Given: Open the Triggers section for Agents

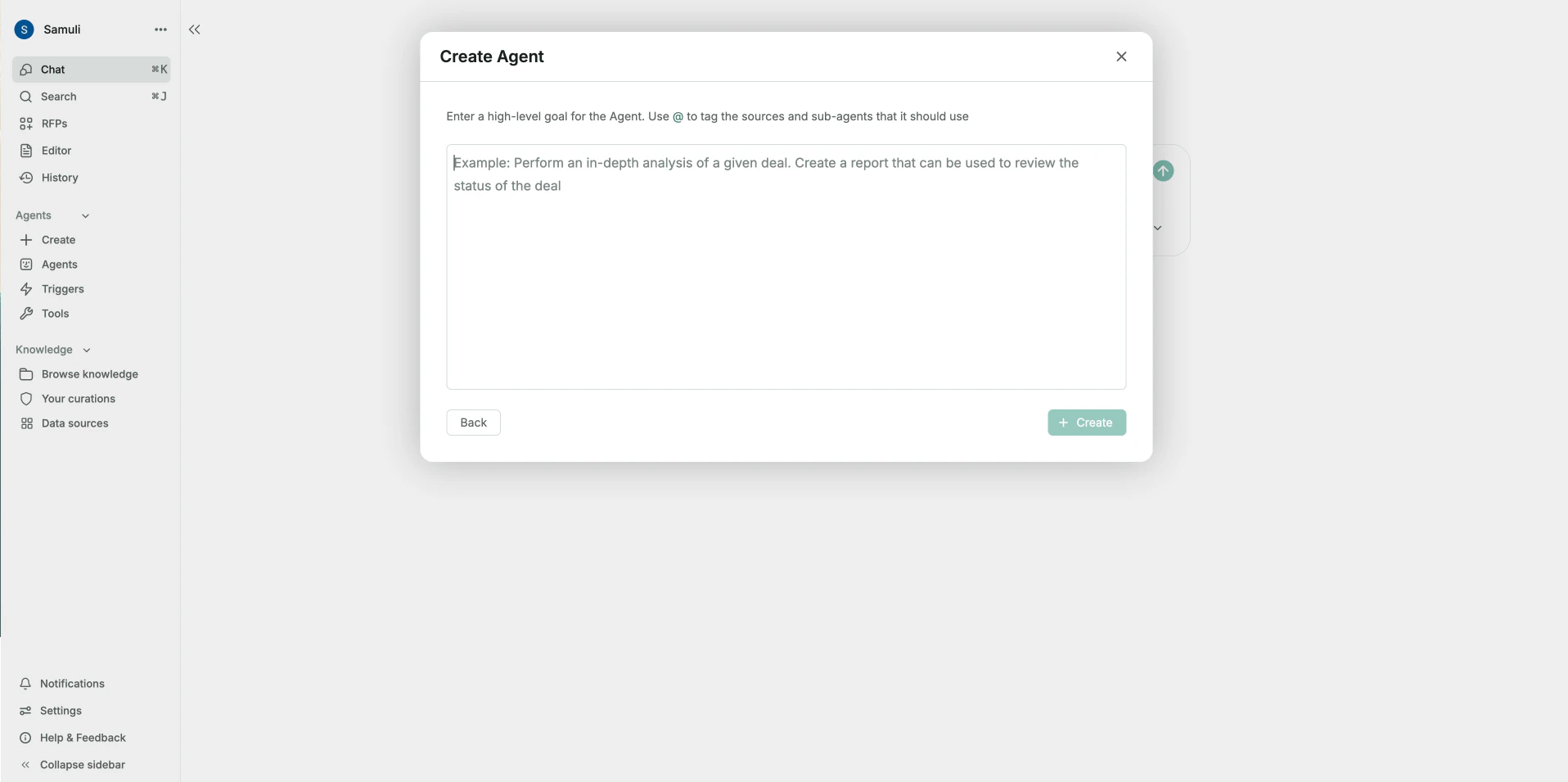Looking at the screenshot, I should click(x=26, y=289).
